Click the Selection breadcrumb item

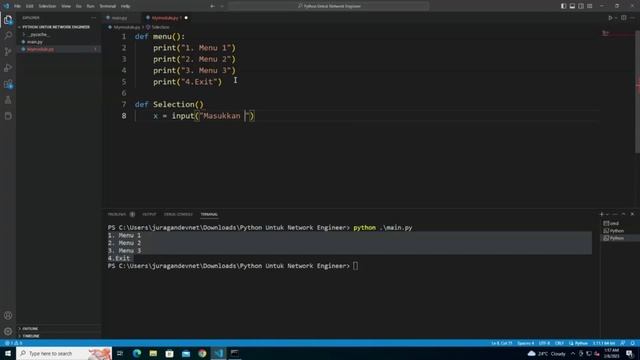coord(160,27)
